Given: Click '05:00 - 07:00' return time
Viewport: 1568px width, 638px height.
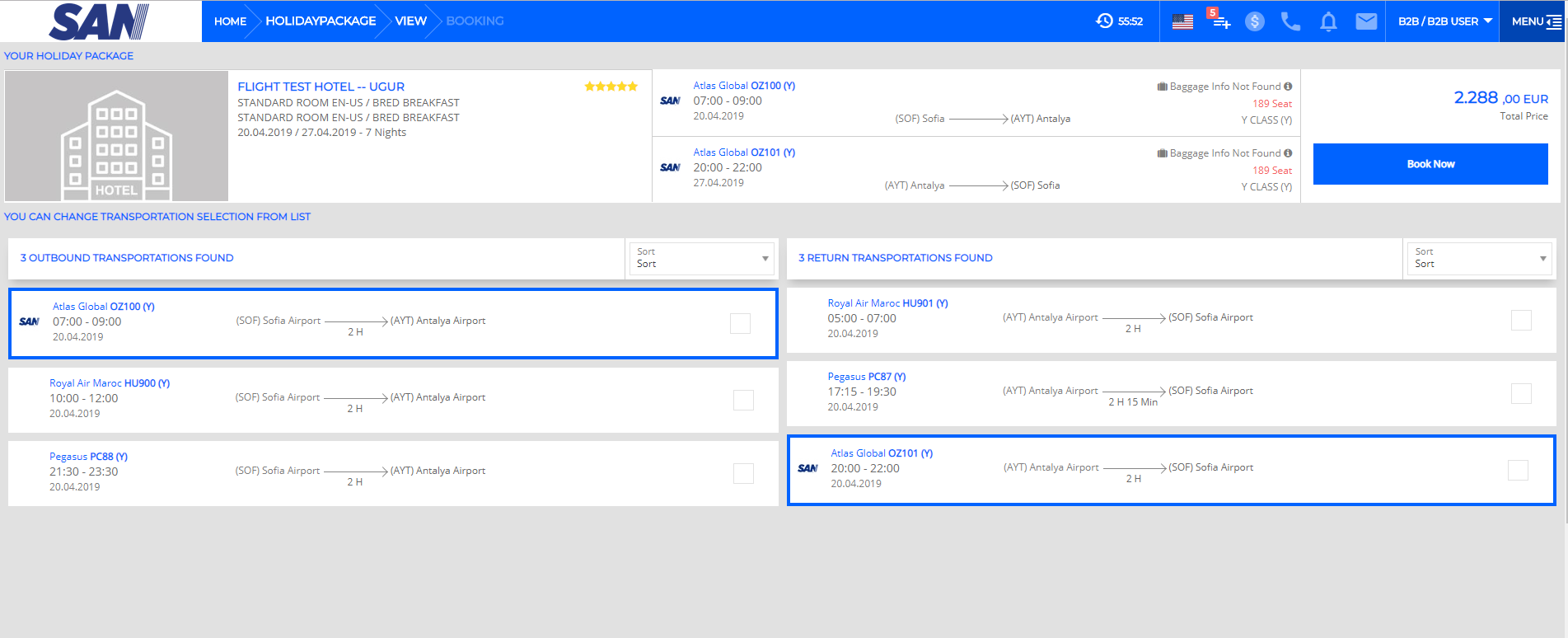Looking at the screenshot, I should tap(862, 318).
